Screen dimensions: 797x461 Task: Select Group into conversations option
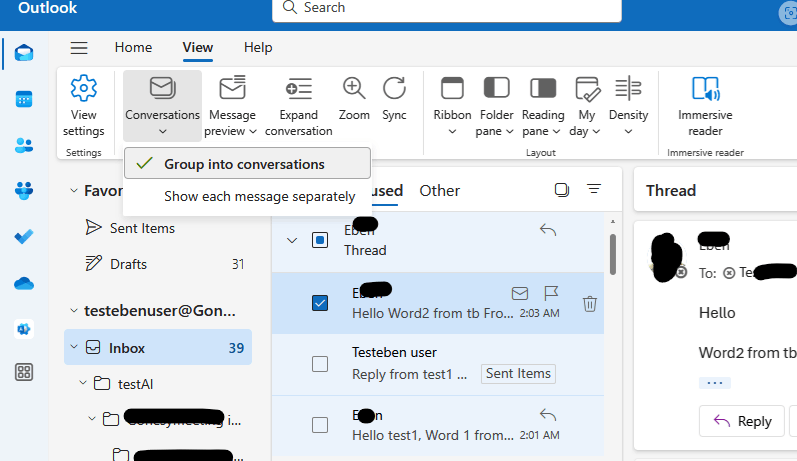(247, 164)
